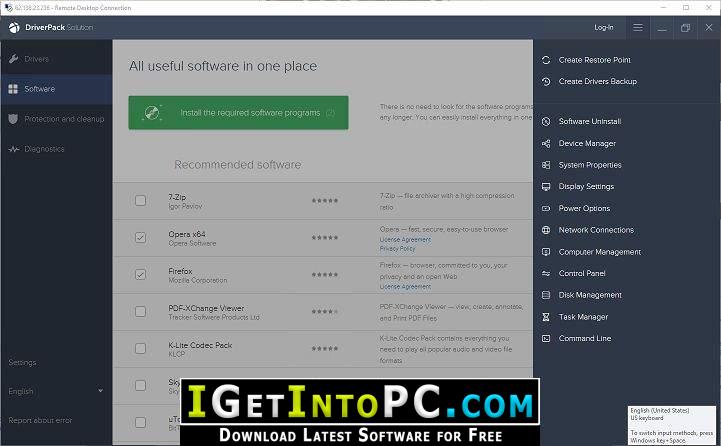This screenshot has width=721, height=446.
Task: Click the Command Line icon
Action: coord(546,339)
